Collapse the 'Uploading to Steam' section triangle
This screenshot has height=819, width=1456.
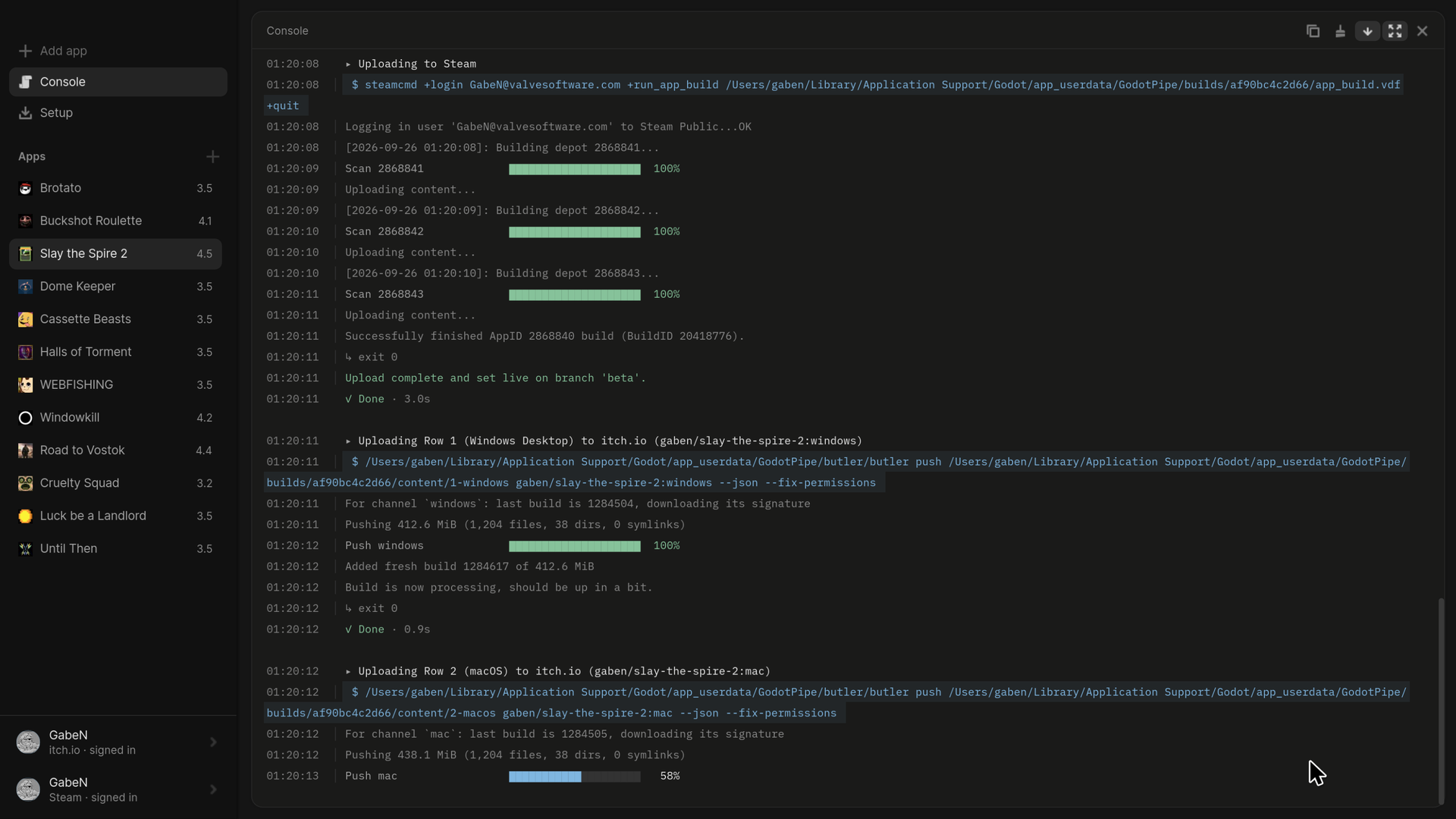(x=348, y=64)
